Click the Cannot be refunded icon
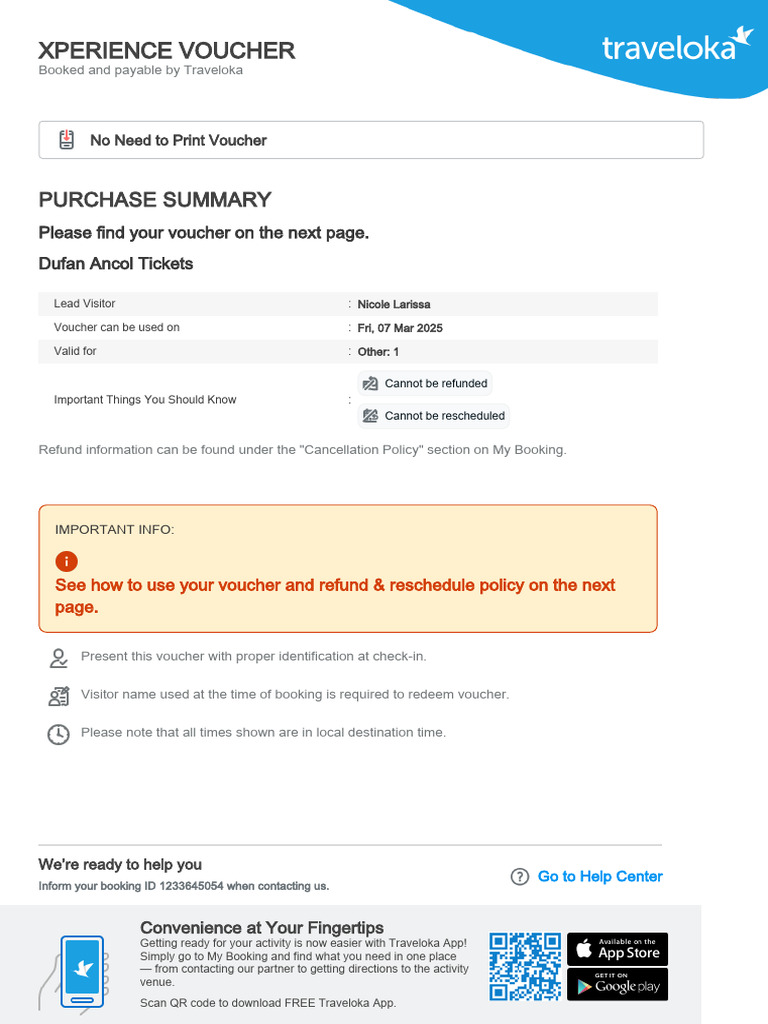The height and width of the screenshot is (1024, 768). pyautogui.click(x=371, y=384)
